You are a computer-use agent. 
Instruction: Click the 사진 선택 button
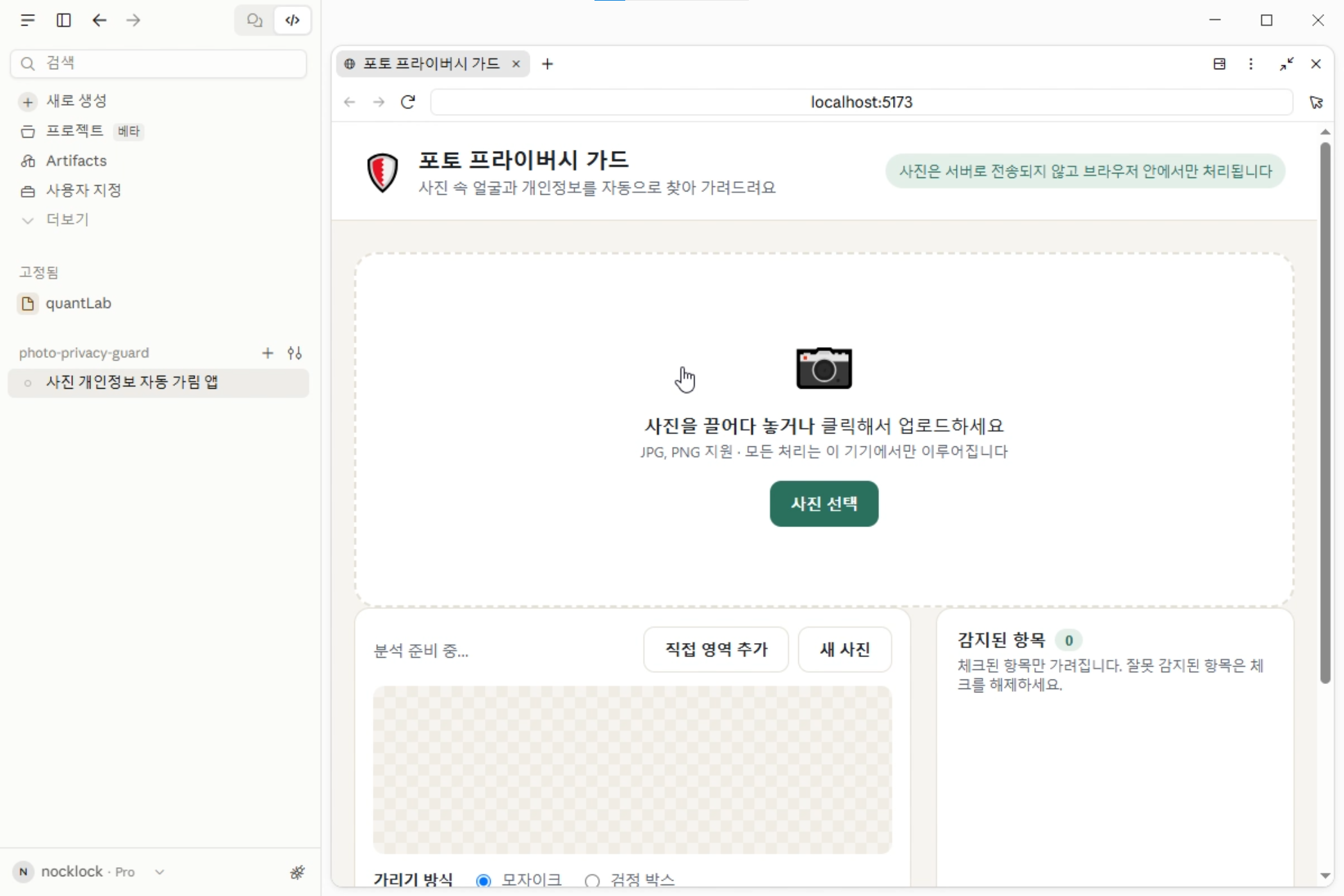[824, 503]
